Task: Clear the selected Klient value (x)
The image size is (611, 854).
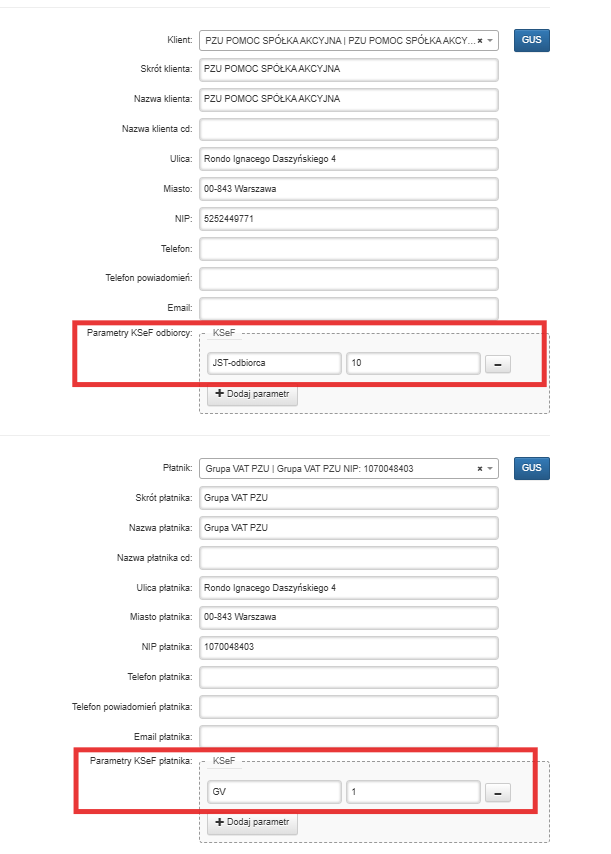Action: pyautogui.click(x=480, y=41)
